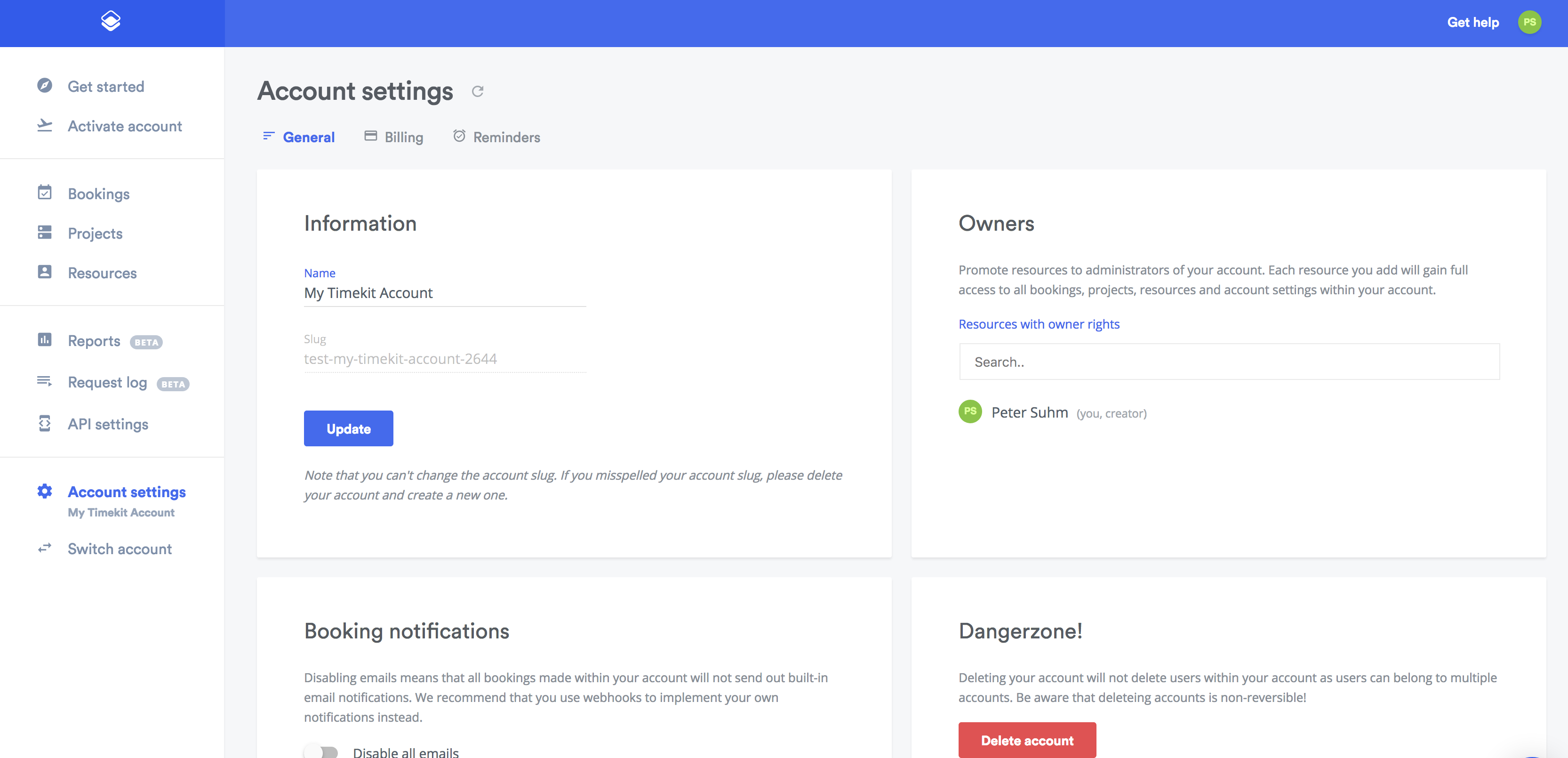Click the Projects sidebar icon
The height and width of the screenshot is (758, 1568).
(x=44, y=233)
